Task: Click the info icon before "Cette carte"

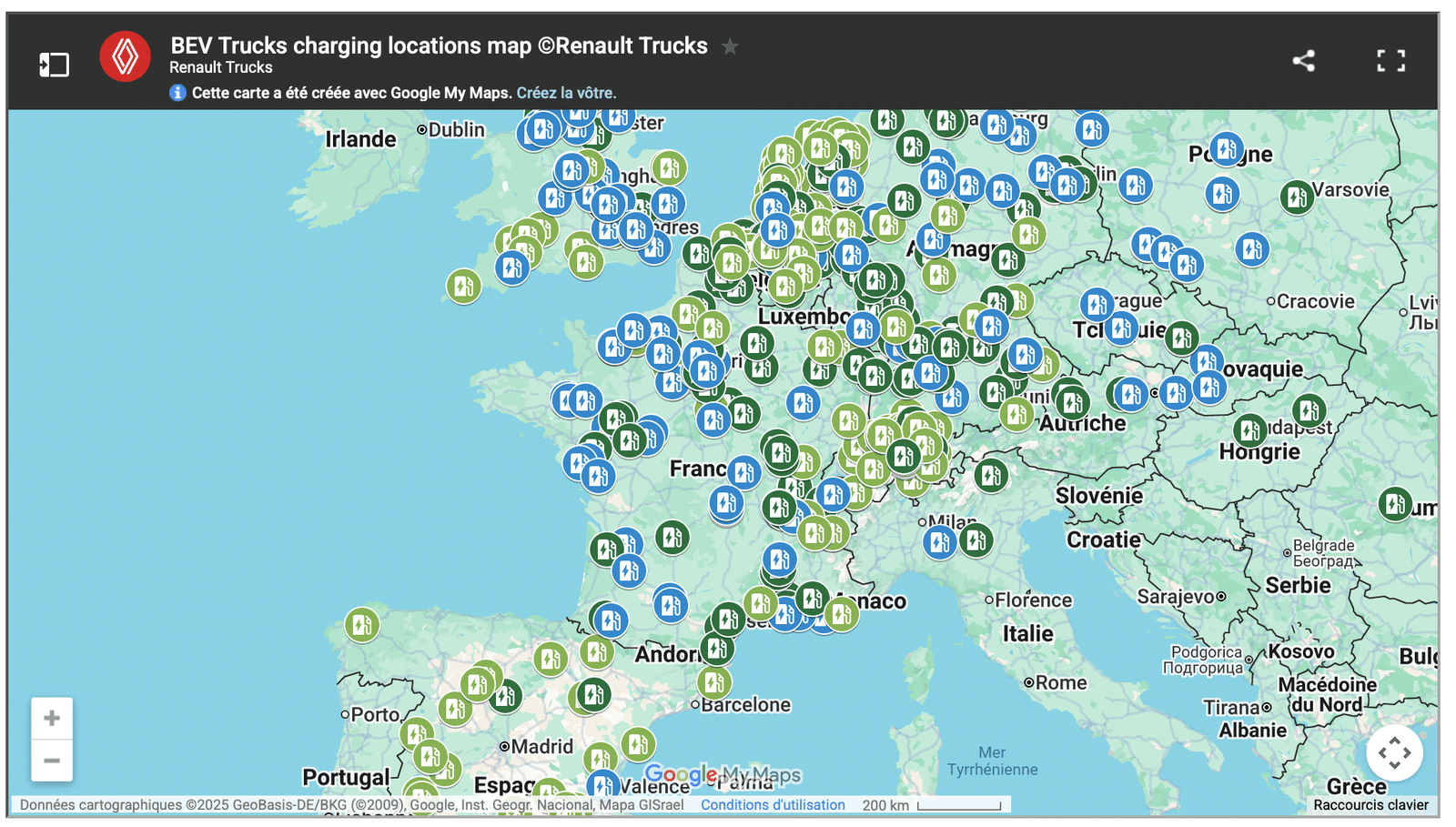Action: [x=177, y=93]
